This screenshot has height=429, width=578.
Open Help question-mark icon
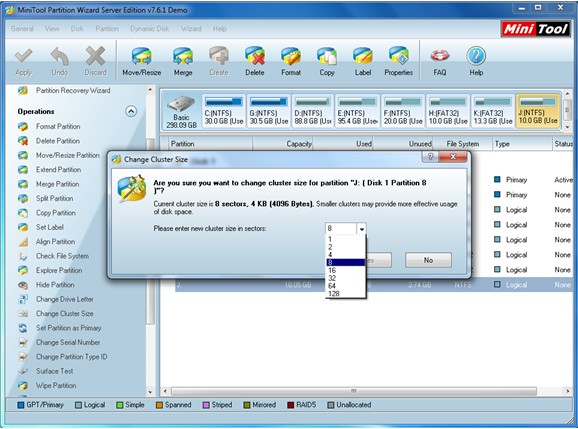click(476, 56)
